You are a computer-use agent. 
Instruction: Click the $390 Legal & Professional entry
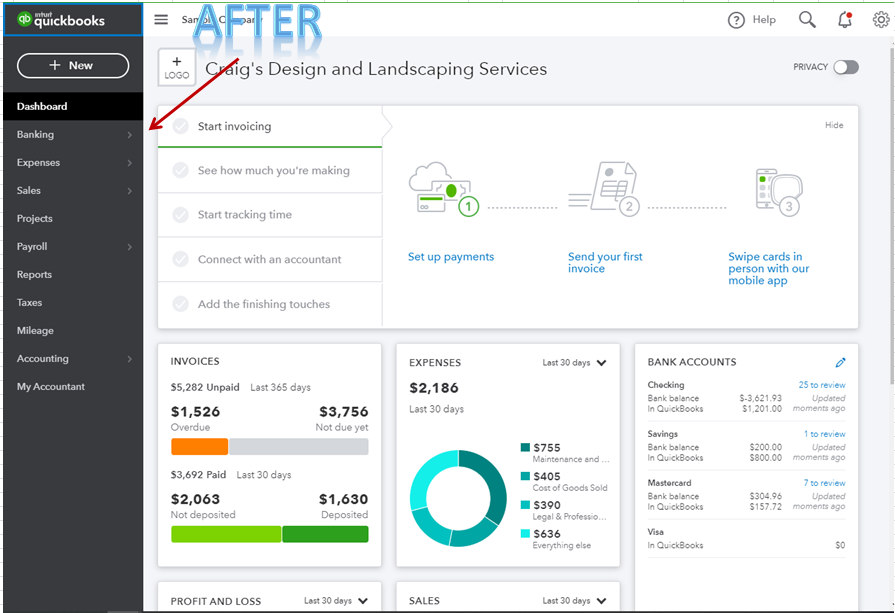[564, 510]
